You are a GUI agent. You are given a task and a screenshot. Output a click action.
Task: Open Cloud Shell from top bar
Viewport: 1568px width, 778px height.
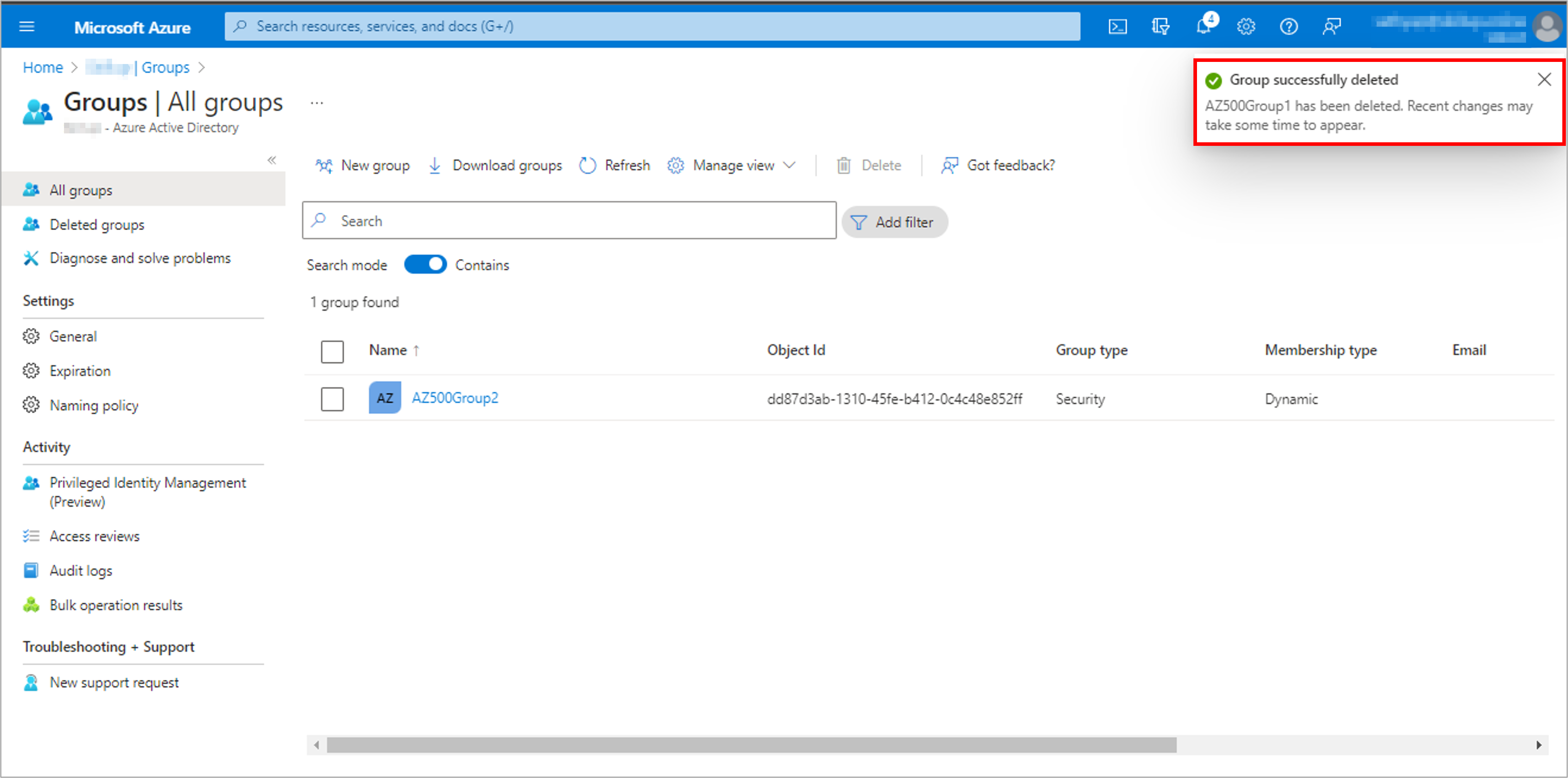[1118, 26]
